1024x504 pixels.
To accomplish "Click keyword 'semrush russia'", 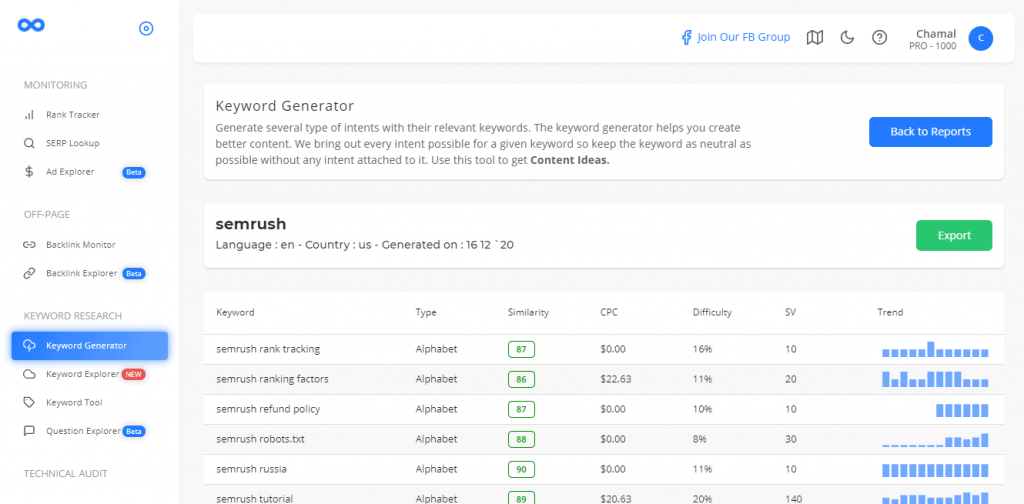I will point(251,469).
